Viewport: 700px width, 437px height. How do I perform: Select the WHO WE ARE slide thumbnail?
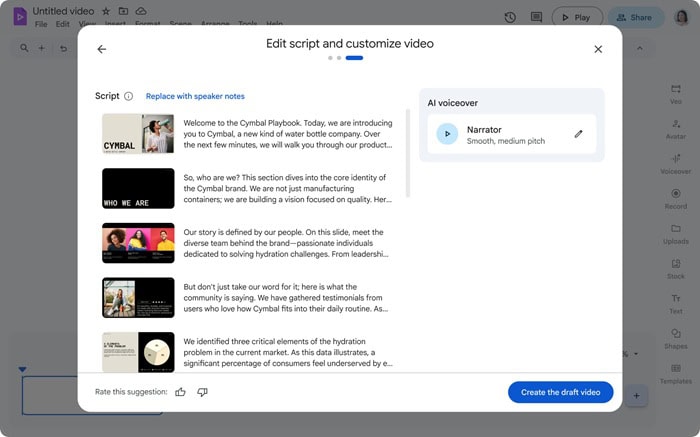(138, 188)
